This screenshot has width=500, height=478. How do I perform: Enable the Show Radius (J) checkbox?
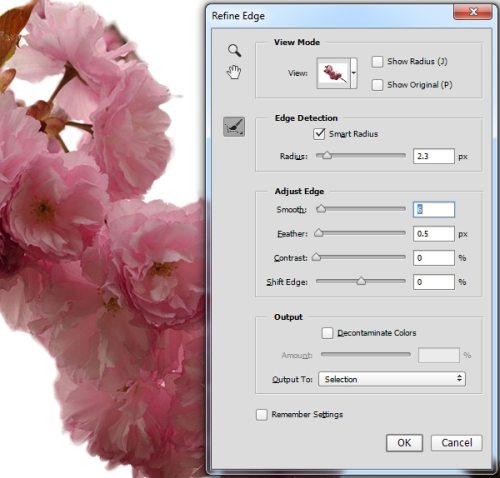click(x=377, y=62)
